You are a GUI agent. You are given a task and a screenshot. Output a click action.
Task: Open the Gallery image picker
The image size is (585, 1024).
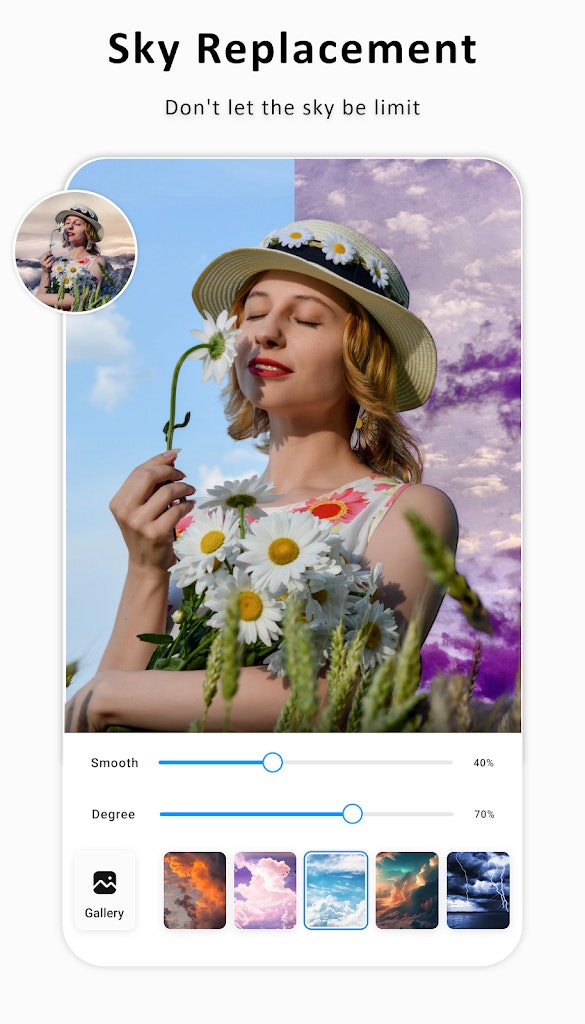tap(104, 890)
